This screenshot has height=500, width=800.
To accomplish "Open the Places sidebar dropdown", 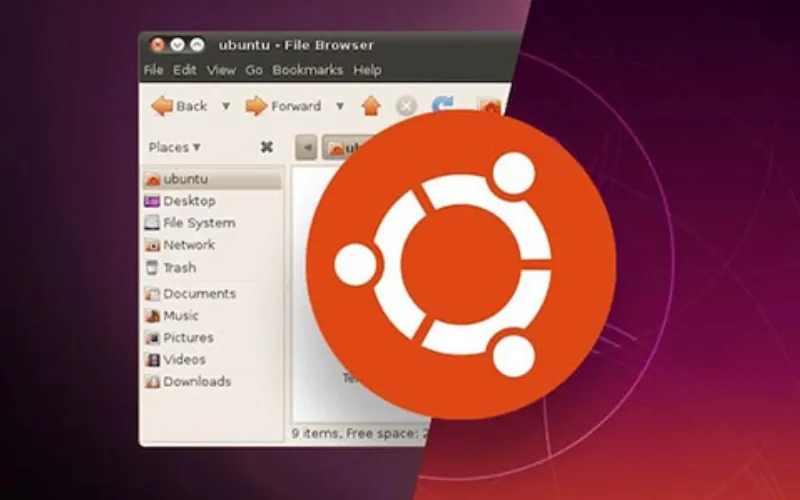I will coord(174,147).
